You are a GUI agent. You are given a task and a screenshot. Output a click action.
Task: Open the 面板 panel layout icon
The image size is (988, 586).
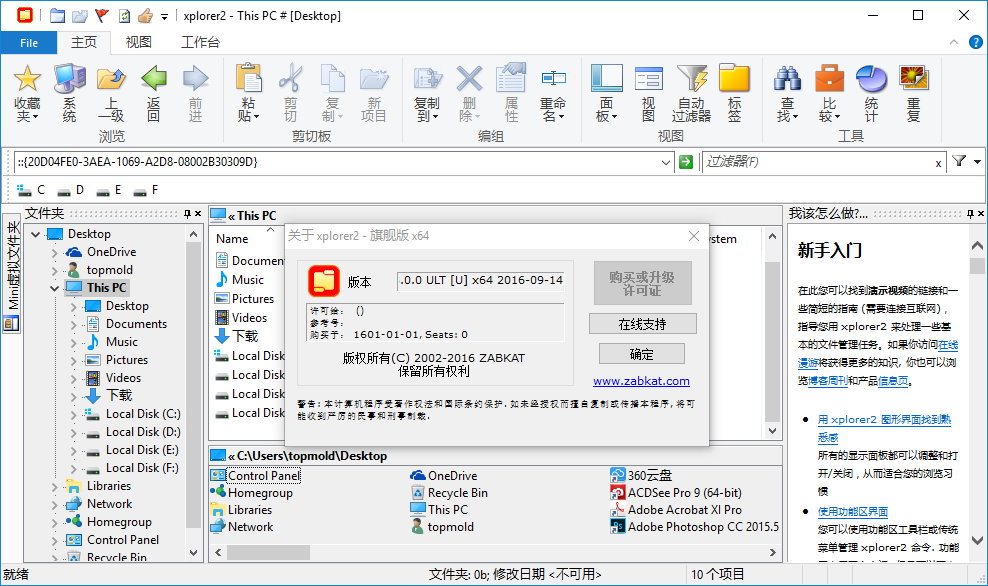coord(607,79)
